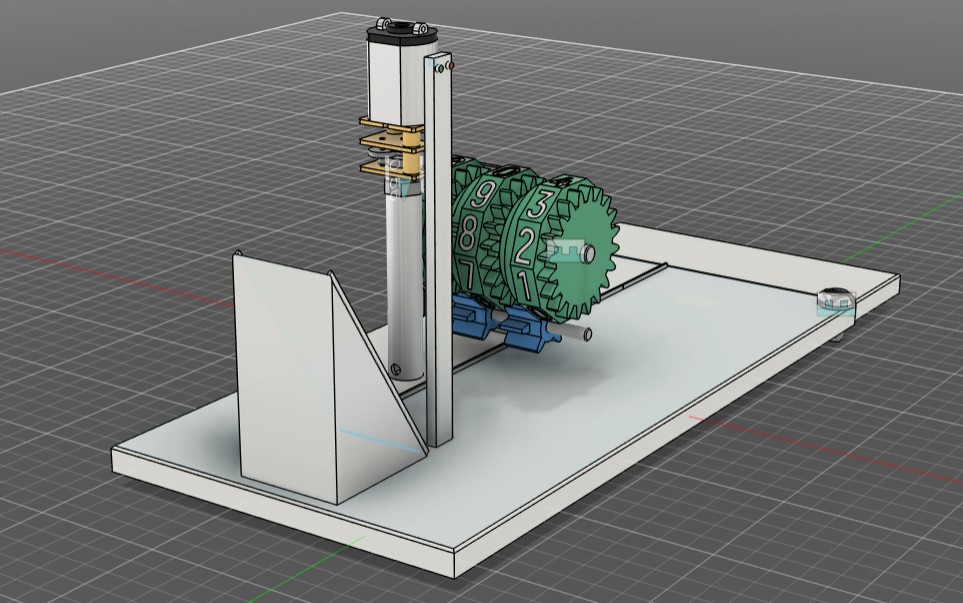963x603 pixels.
Task: Click the small screw near top of post
Action: tap(439, 68)
